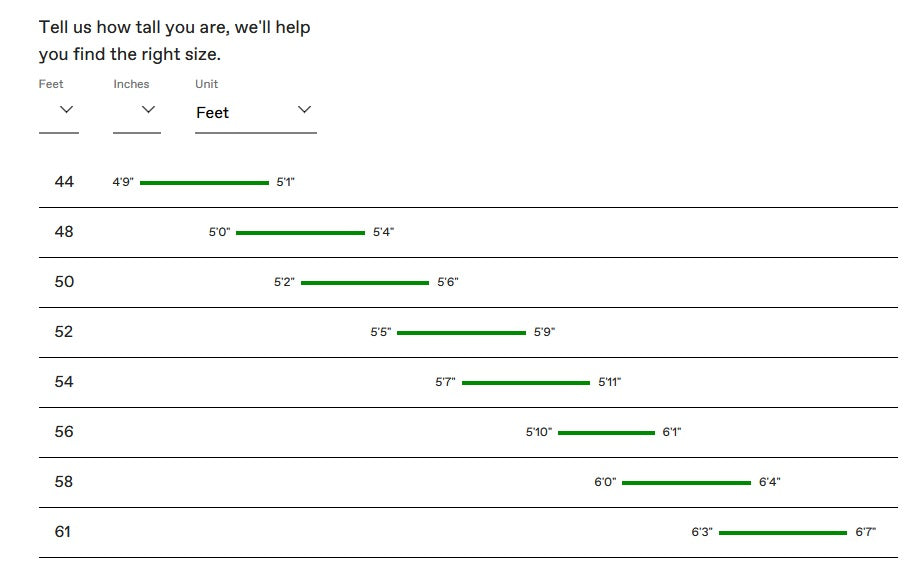Click the green bar in the size 61 row

[783, 533]
